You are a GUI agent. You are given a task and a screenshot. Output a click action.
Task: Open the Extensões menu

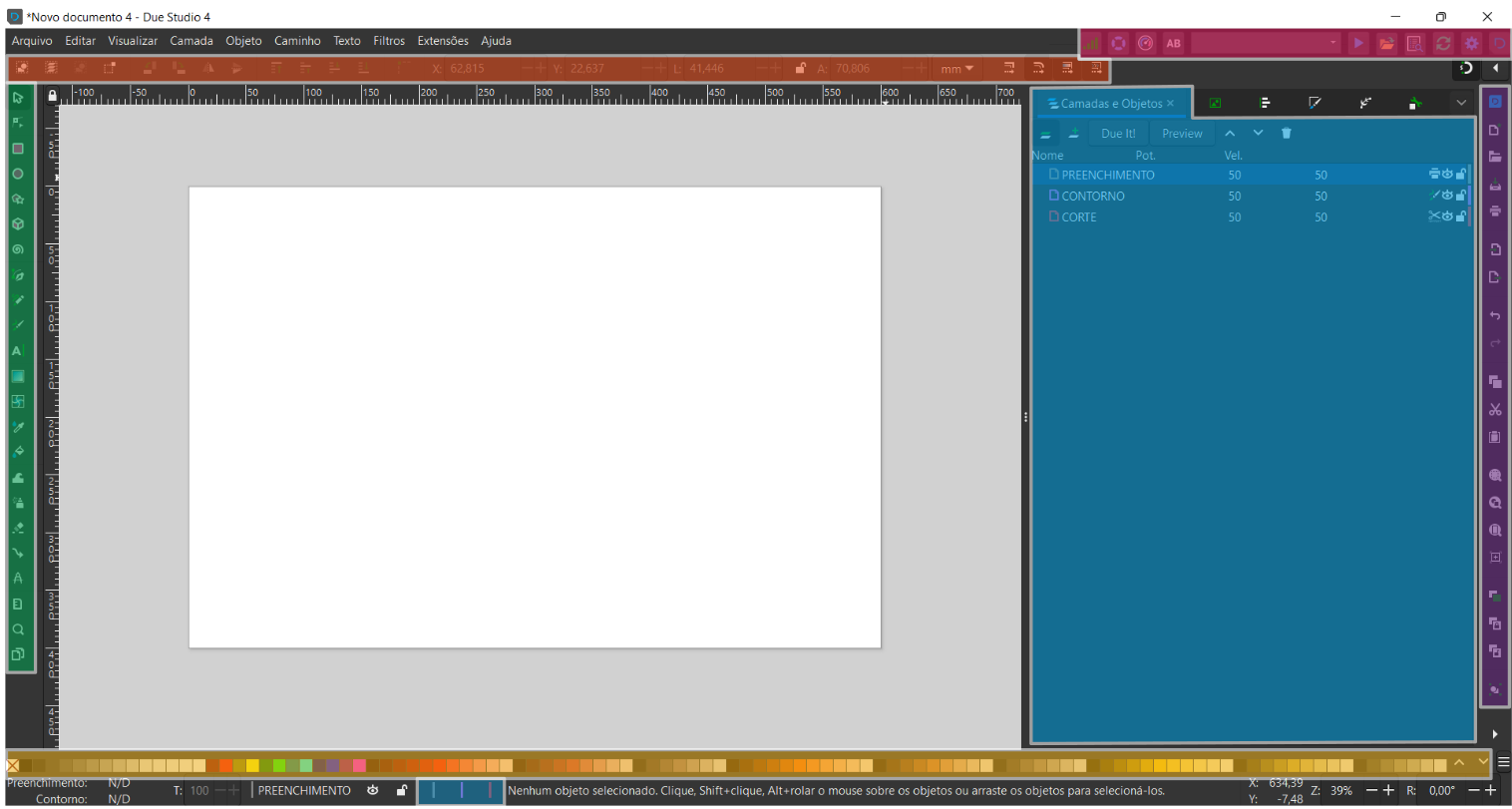click(x=443, y=41)
